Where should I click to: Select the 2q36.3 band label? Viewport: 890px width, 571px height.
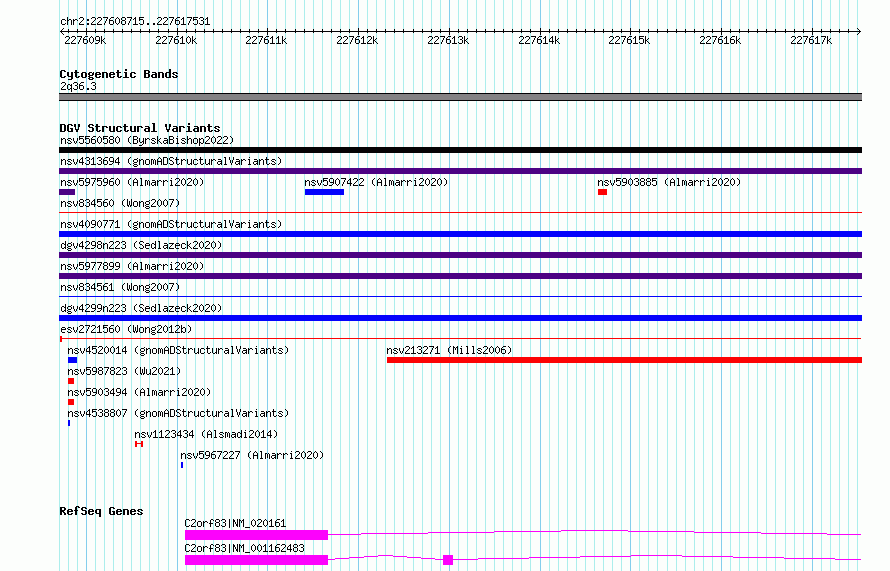[78, 86]
